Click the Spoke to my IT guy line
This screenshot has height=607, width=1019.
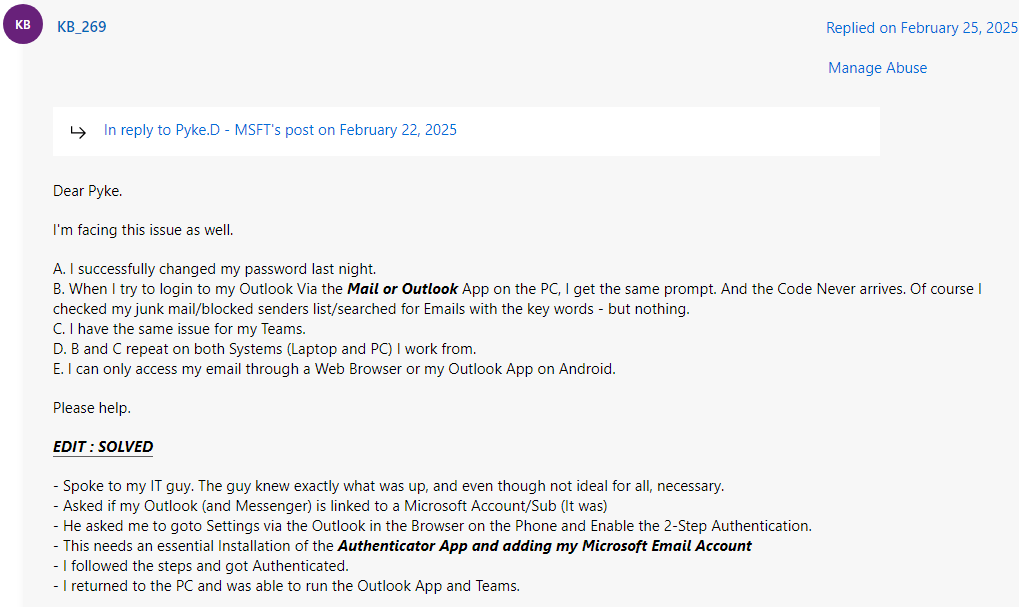pos(389,486)
